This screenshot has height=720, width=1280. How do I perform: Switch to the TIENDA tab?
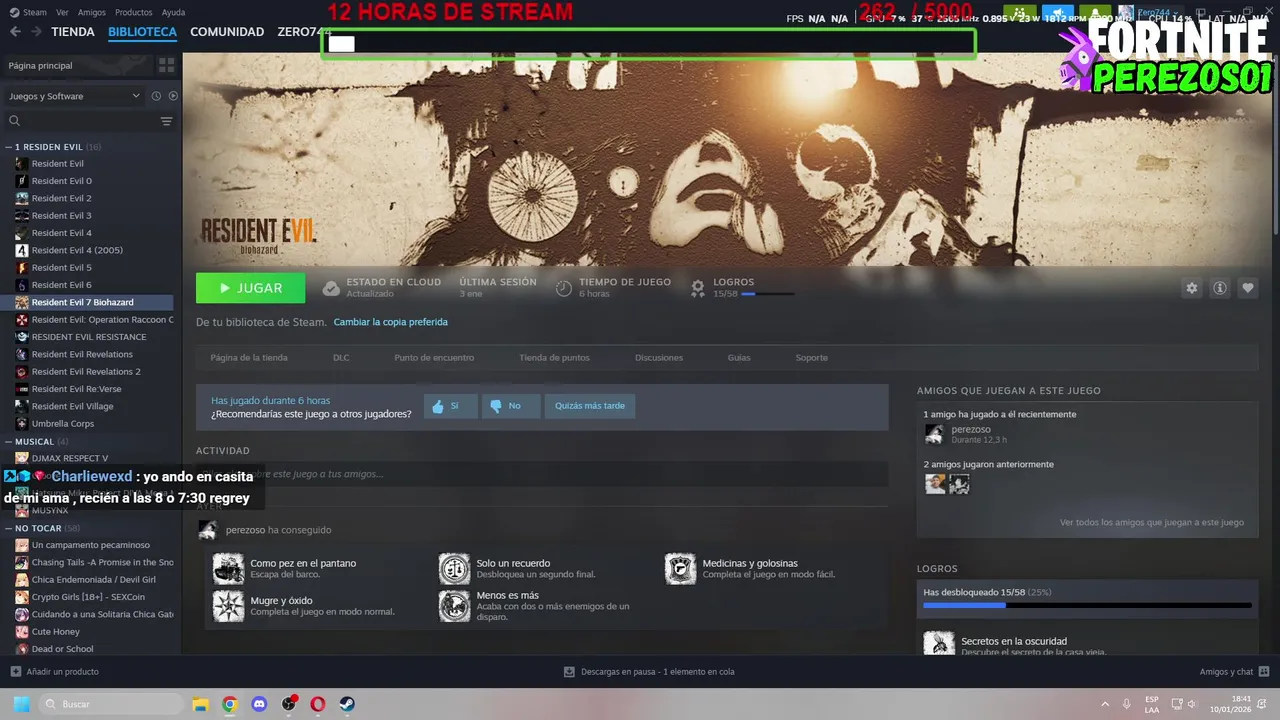pos(73,32)
